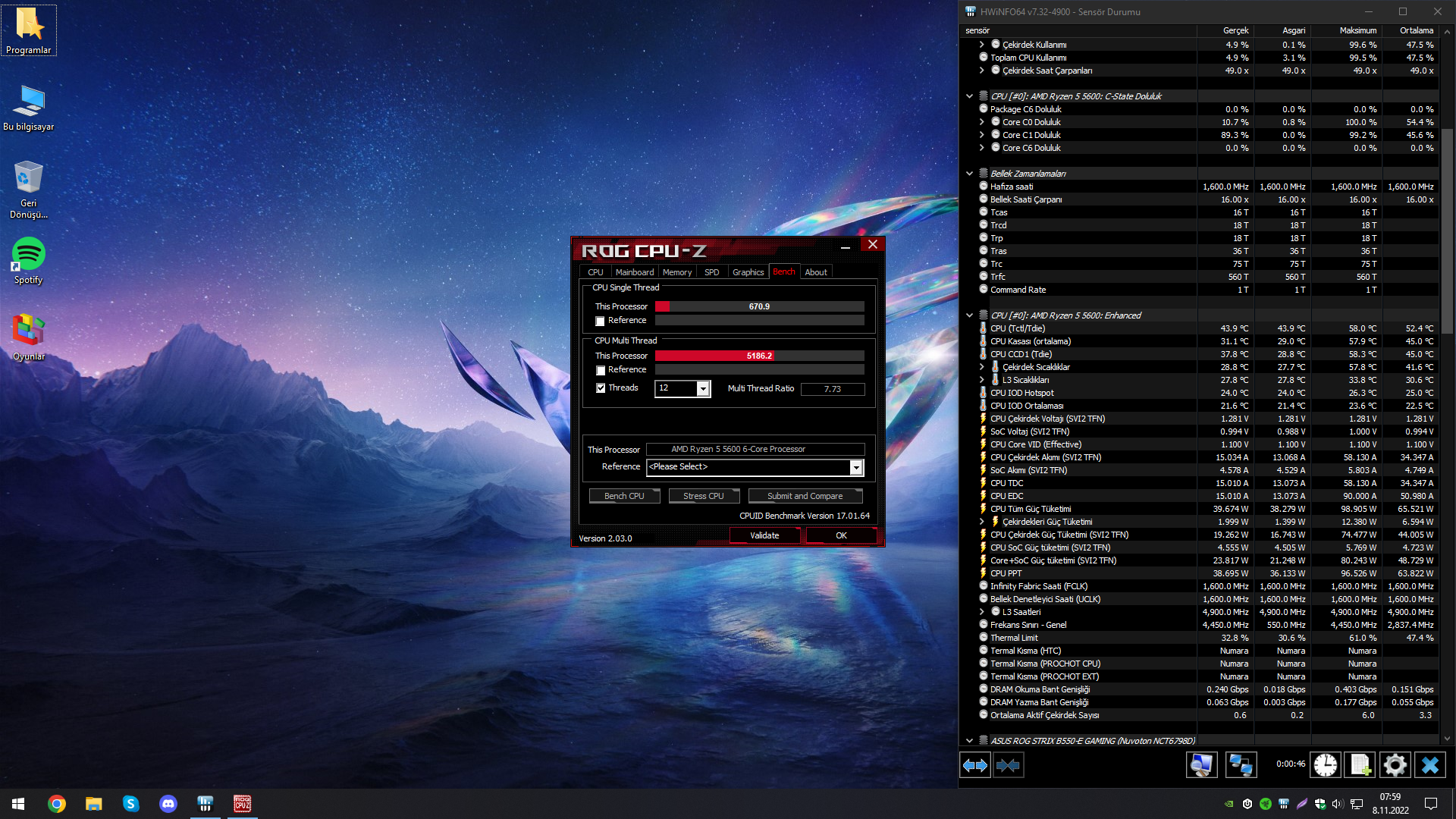Switch to HWiNFO taskbar icon
Image resolution: width=1456 pixels, height=819 pixels.
[x=205, y=804]
